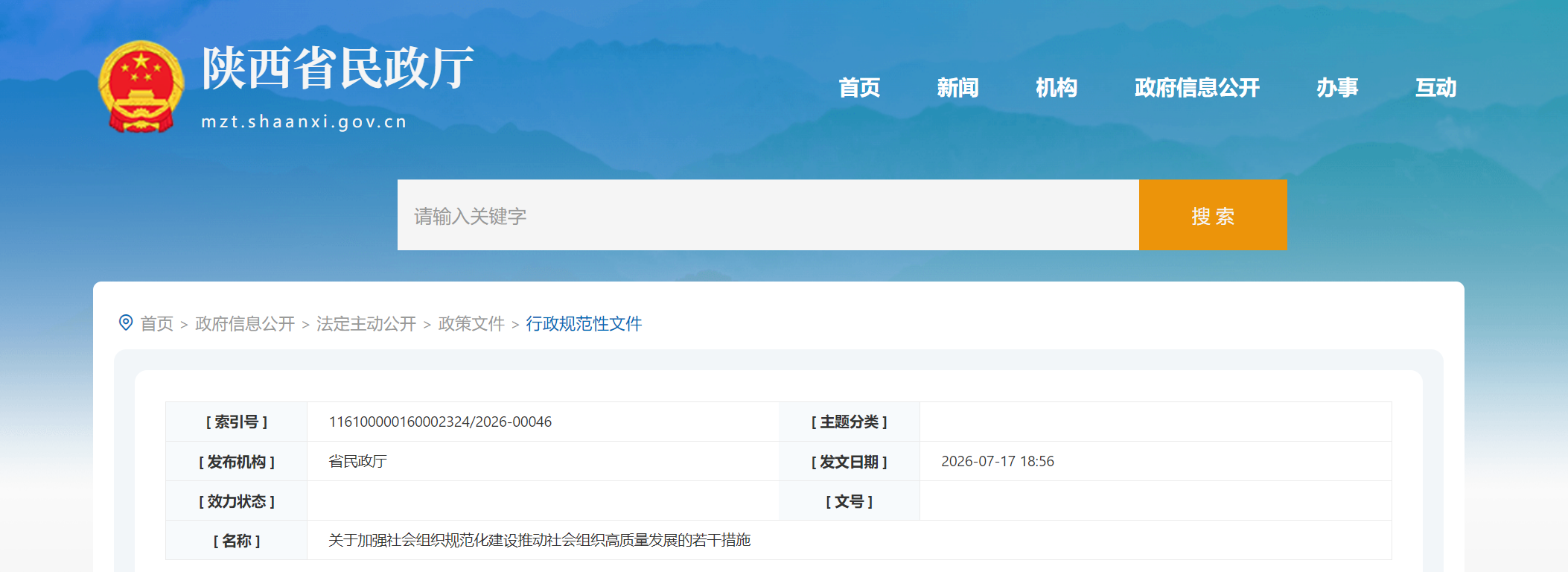This screenshot has width=1568, height=572.
Task: Click the 效力状态 label cell
Action: click(x=237, y=501)
